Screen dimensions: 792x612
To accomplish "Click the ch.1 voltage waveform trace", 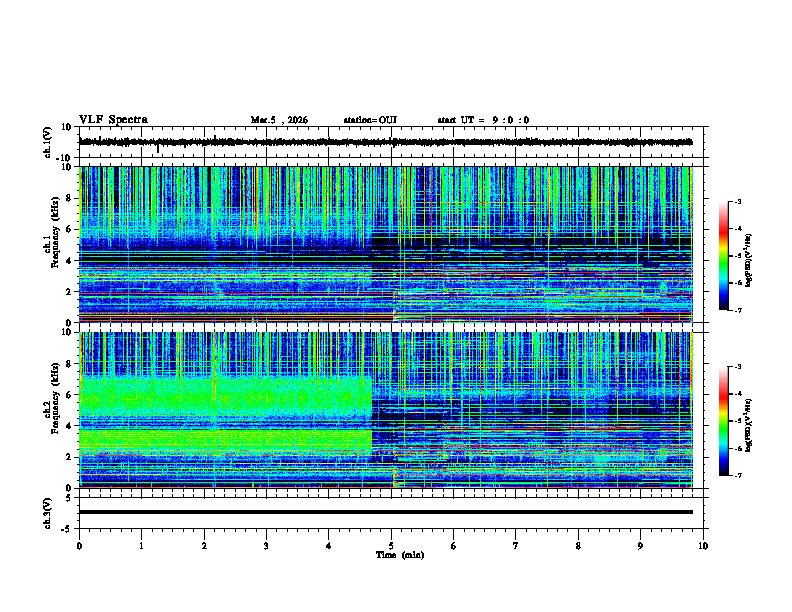I will [x=385, y=142].
